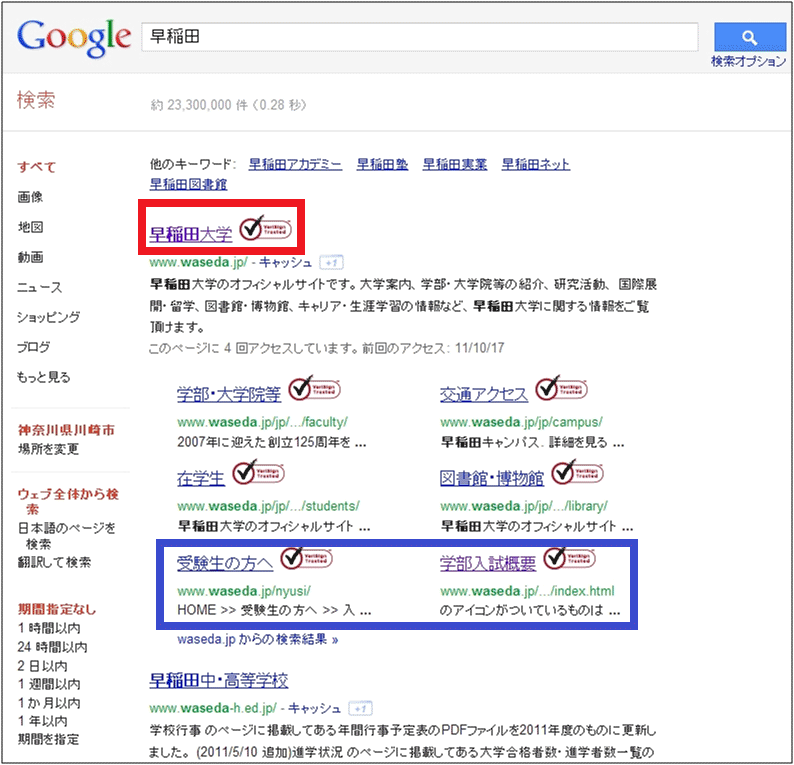This screenshot has height=765, width=794.
Task: Expand もっと見る in the left sidebar
Action: pyautogui.click(x=44, y=377)
